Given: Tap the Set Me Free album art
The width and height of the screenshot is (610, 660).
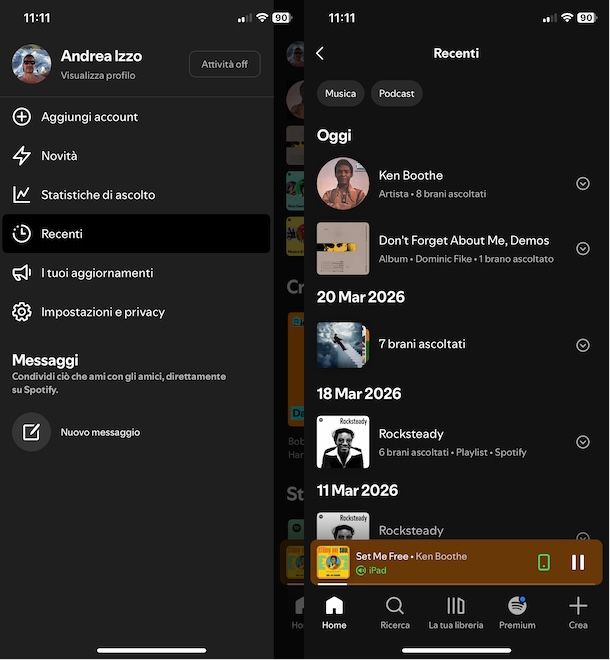Looking at the screenshot, I should (x=333, y=562).
